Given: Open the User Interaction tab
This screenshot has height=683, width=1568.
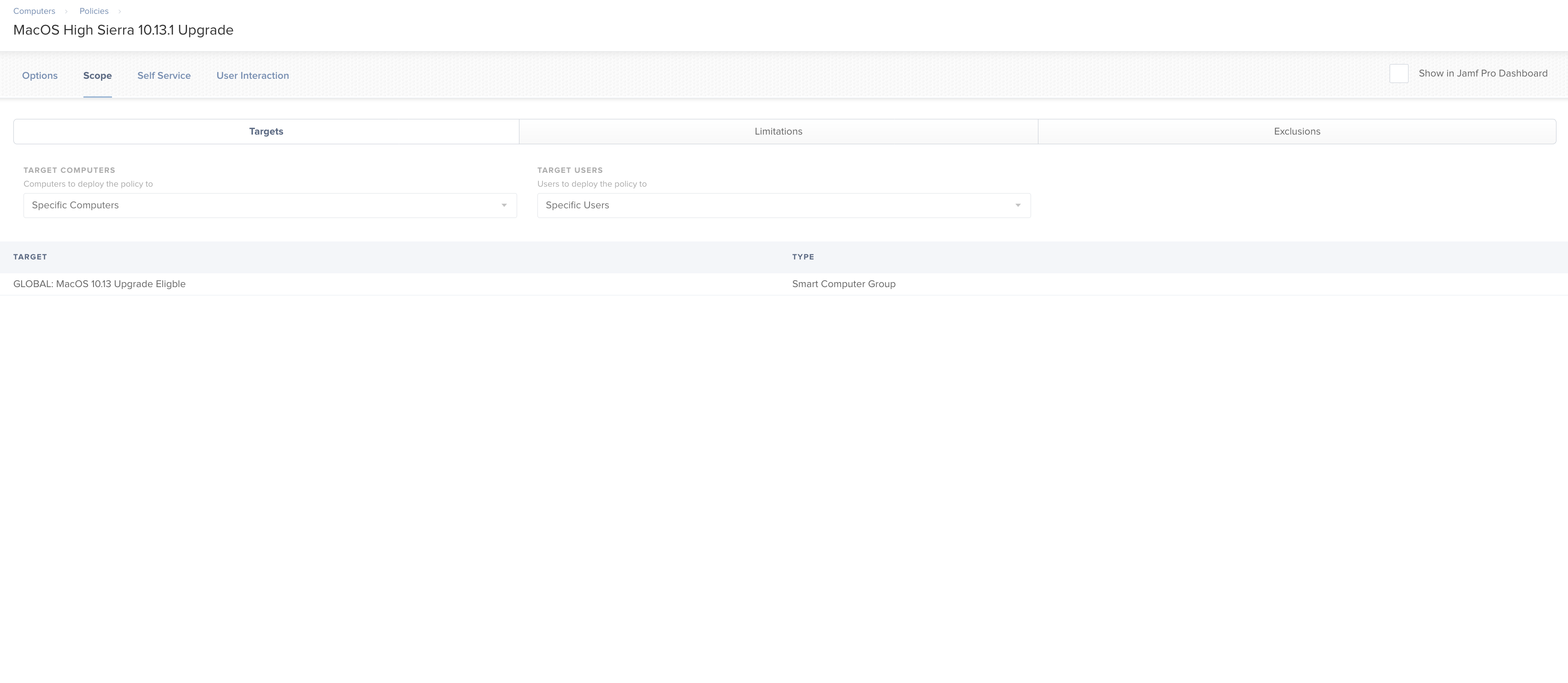Looking at the screenshot, I should 253,76.
